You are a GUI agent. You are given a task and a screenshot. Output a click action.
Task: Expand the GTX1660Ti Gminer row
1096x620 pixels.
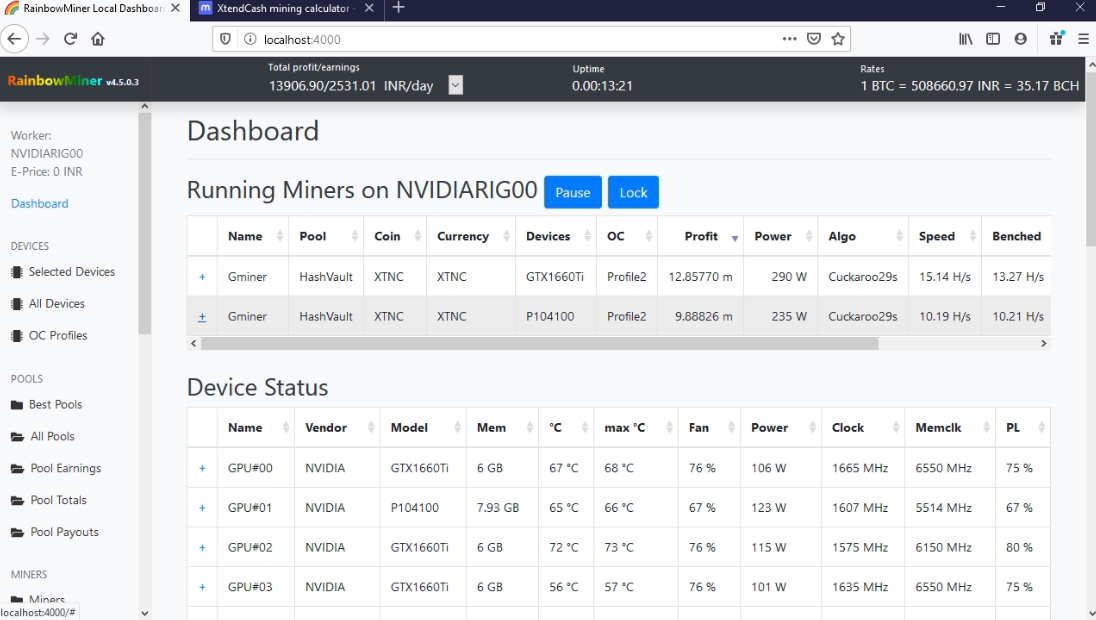202,277
